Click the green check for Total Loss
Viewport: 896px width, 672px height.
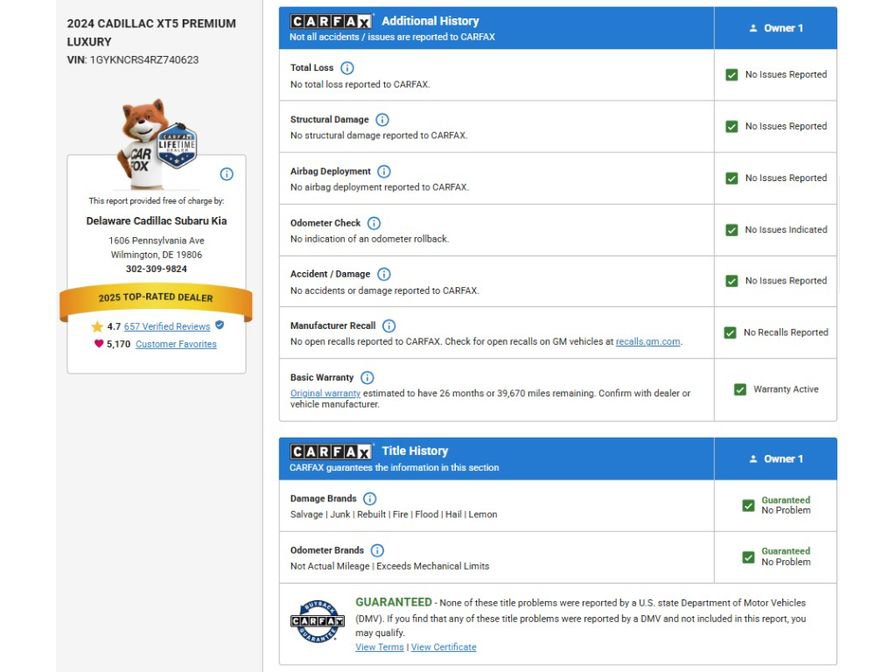731,75
